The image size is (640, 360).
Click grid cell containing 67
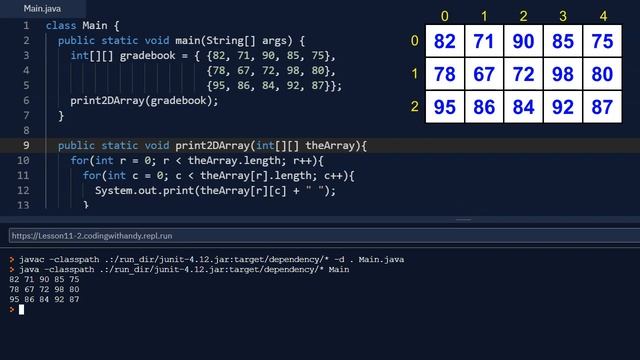pyautogui.click(x=484, y=74)
